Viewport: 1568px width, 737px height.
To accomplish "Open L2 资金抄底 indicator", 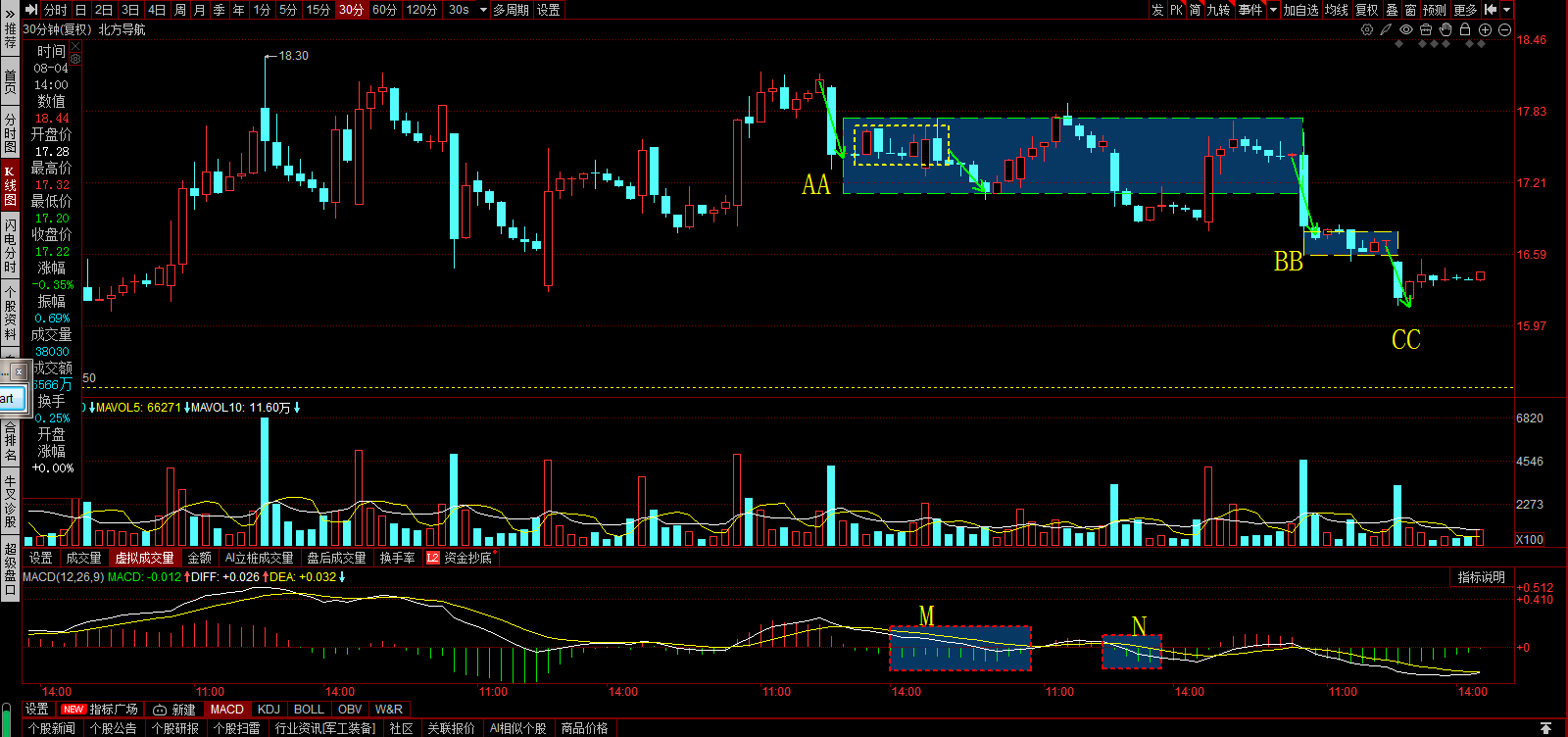I will (461, 558).
